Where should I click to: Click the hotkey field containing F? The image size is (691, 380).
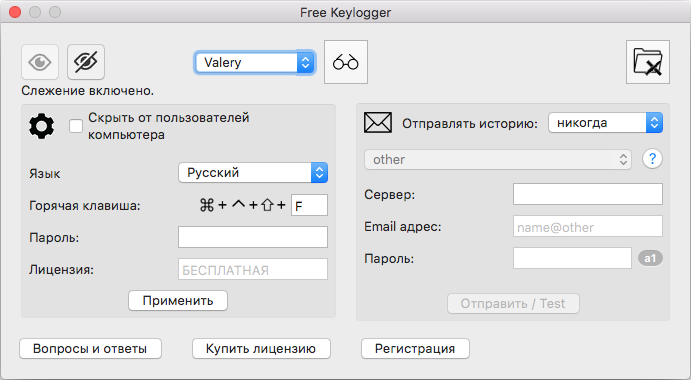pyautogui.click(x=309, y=205)
